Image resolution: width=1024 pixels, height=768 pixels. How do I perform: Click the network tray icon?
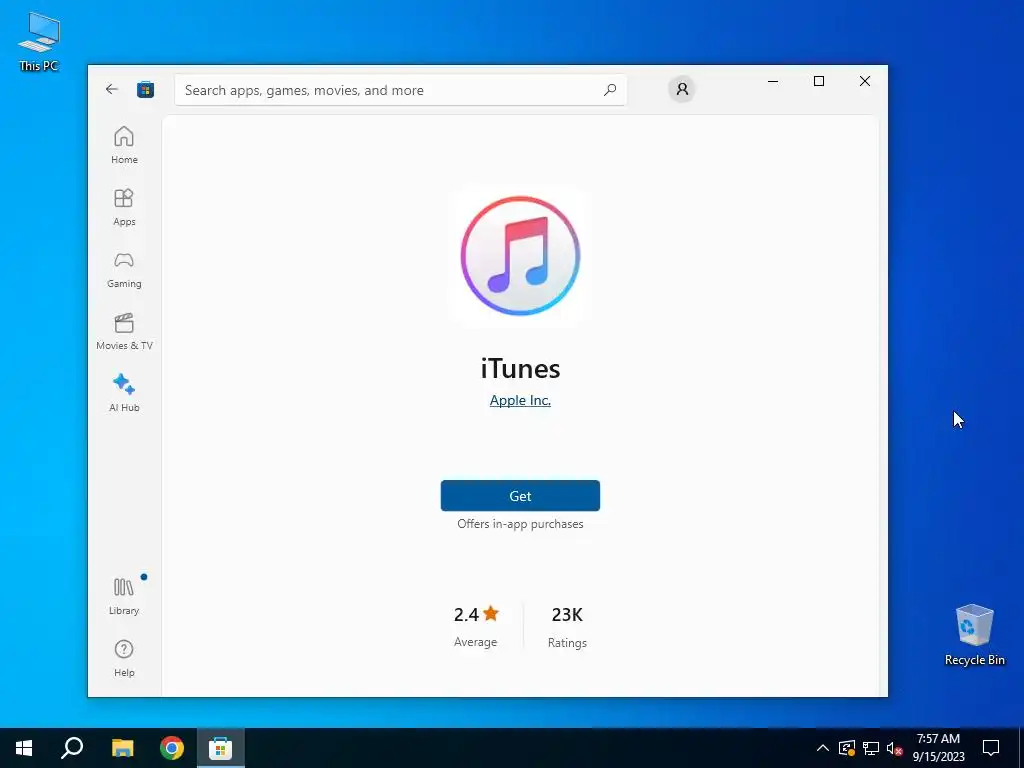click(x=871, y=748)
